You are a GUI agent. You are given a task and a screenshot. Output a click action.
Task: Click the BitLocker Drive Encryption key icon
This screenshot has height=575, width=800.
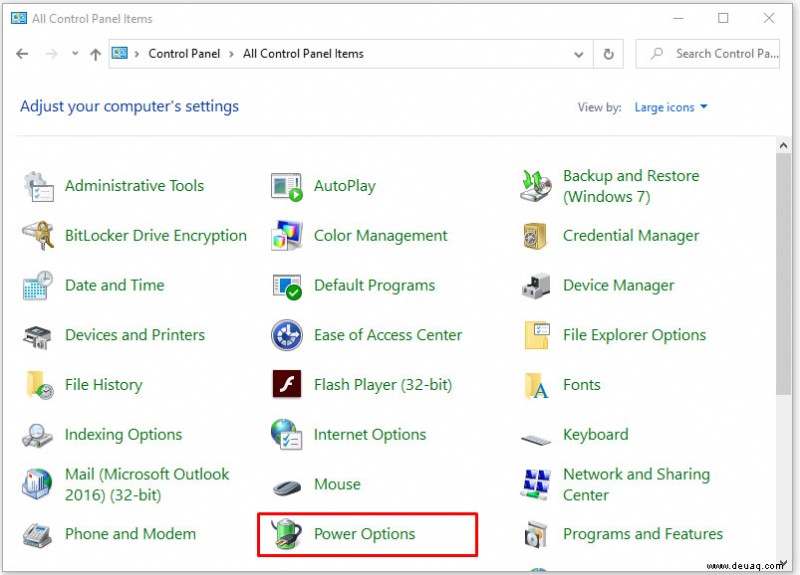pyautogui.click(x=38, y=235)
